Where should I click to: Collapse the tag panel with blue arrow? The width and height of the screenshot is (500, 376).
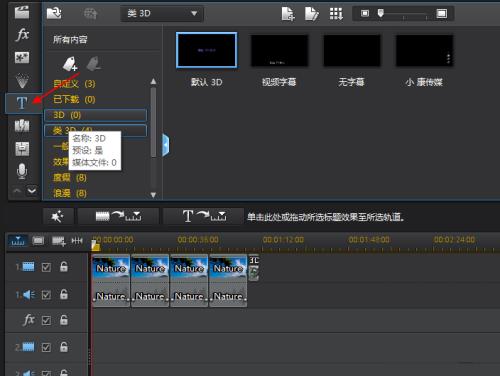click(x=166, y=145)
